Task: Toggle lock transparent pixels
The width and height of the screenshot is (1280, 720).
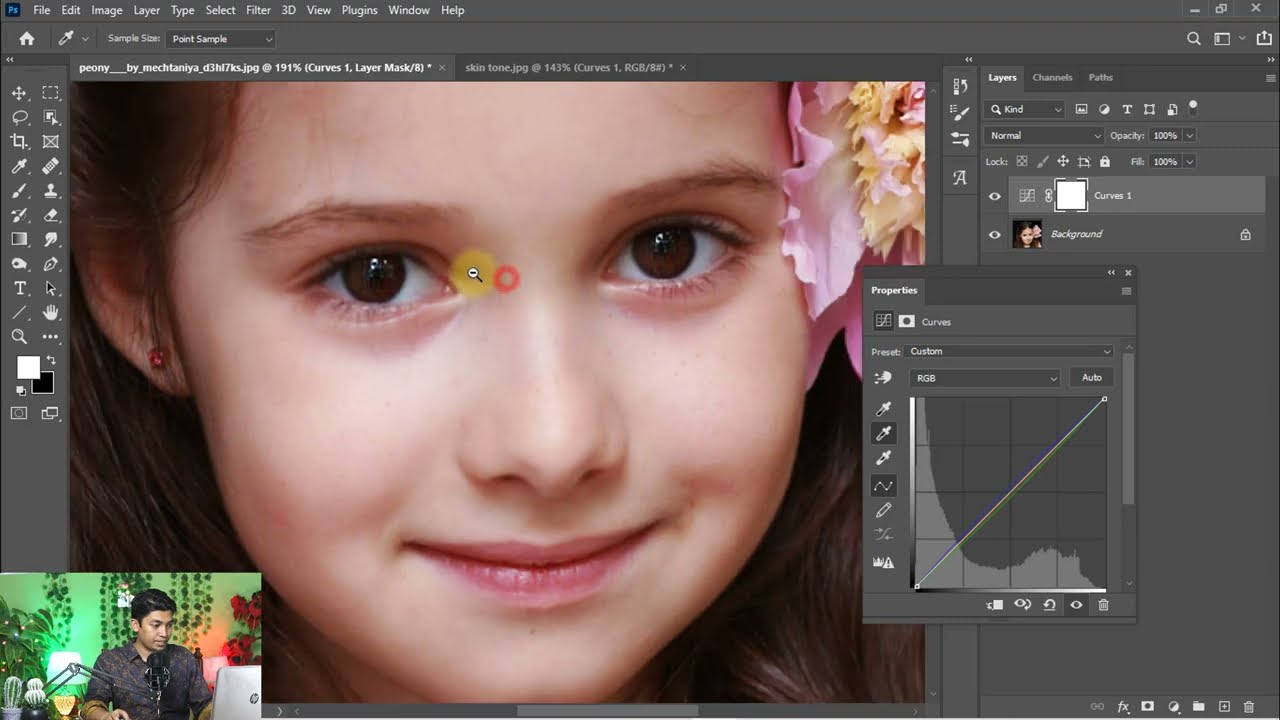Action: coord(1021,161)
